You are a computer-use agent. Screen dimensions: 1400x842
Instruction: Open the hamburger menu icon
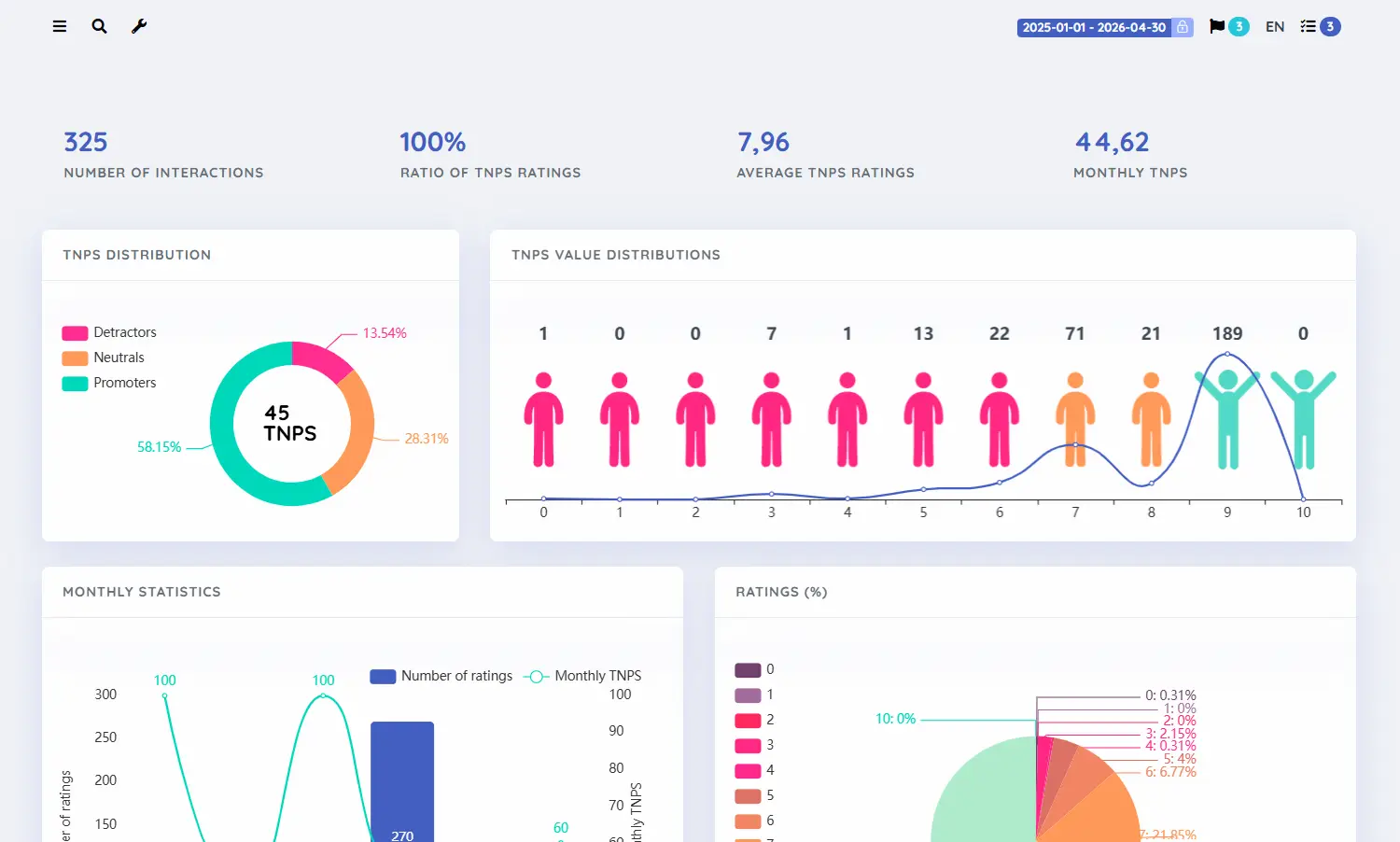pyautogui.click(x=60, y=26)
